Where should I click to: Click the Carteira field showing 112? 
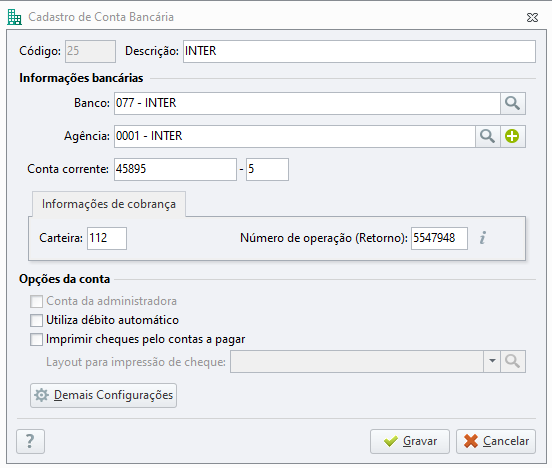coord(107,238)
